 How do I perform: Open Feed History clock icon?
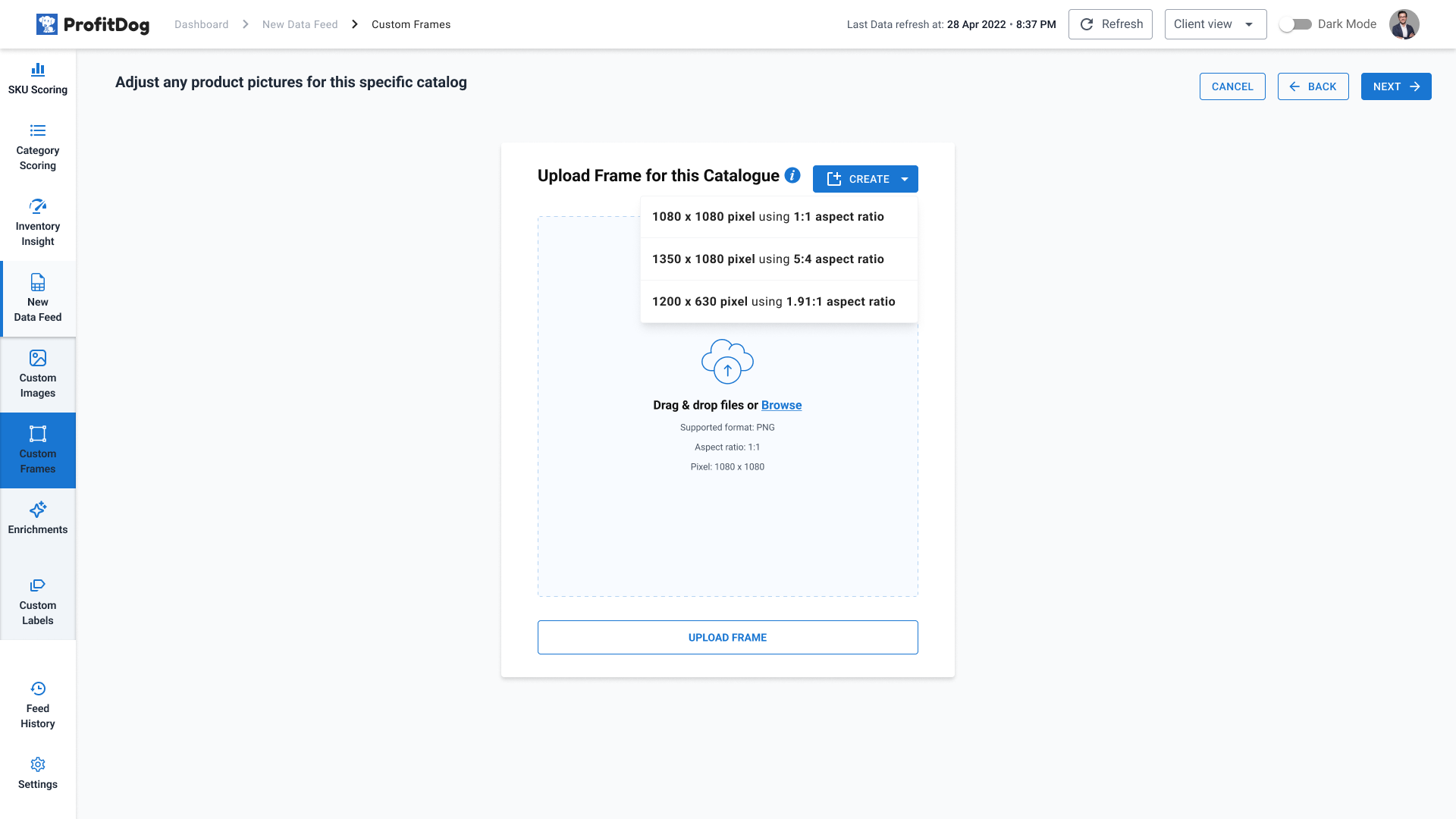38,689
